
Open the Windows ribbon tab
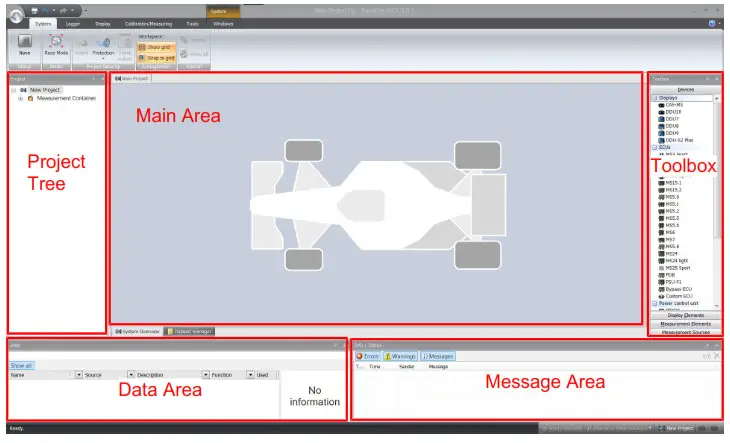coord(223,24)
